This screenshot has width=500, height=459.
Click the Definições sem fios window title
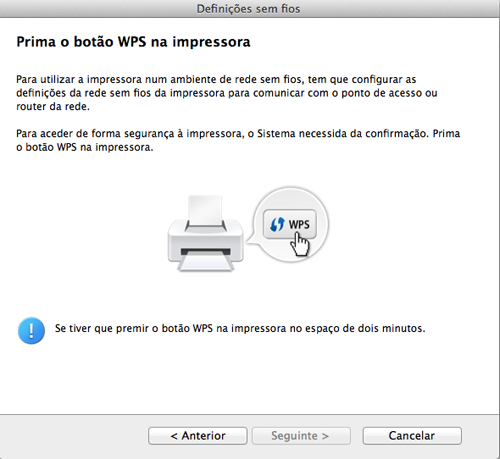(248, 9)
